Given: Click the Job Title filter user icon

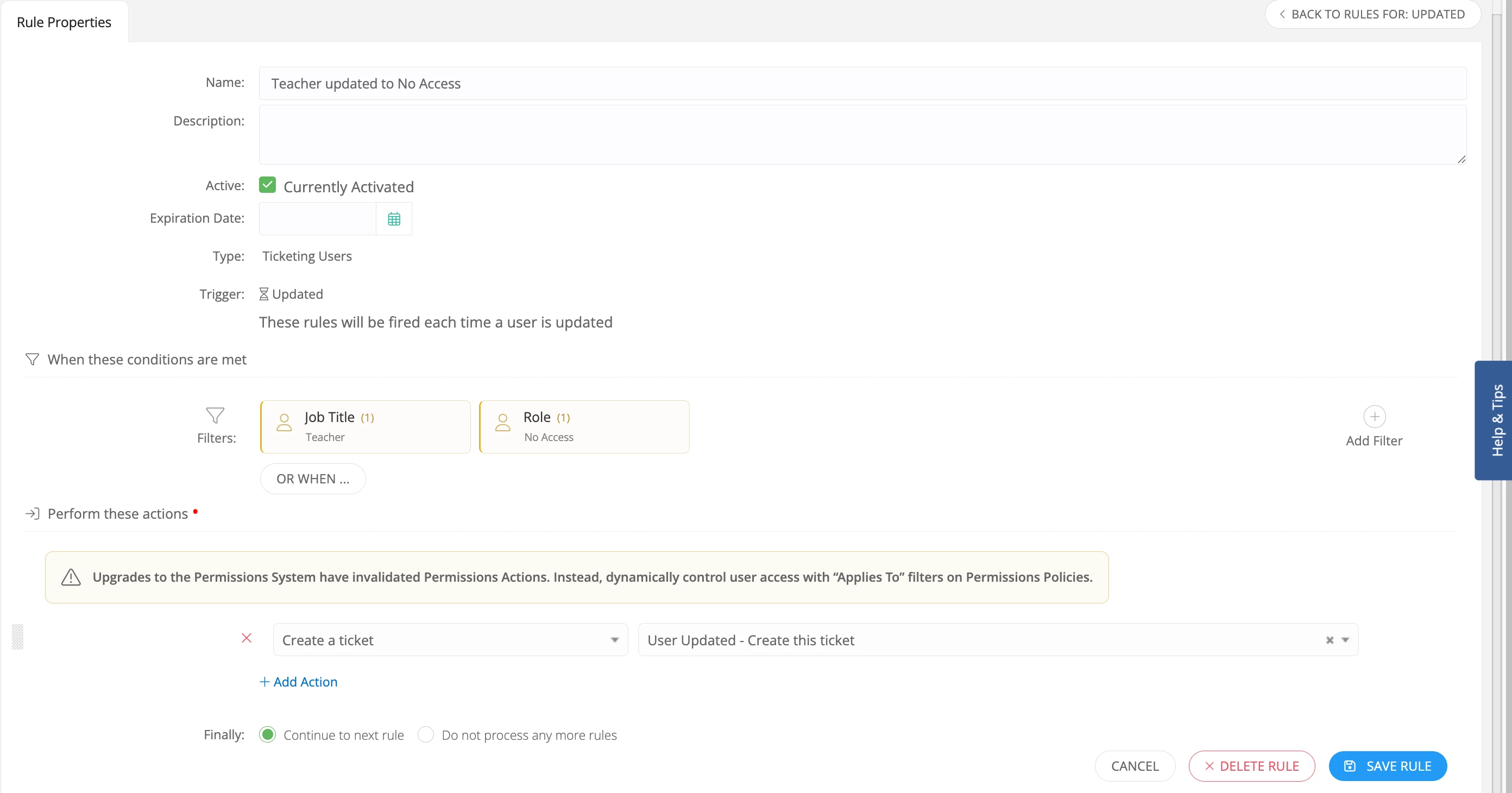Looking at the screenshot, I should pos(284,423).
